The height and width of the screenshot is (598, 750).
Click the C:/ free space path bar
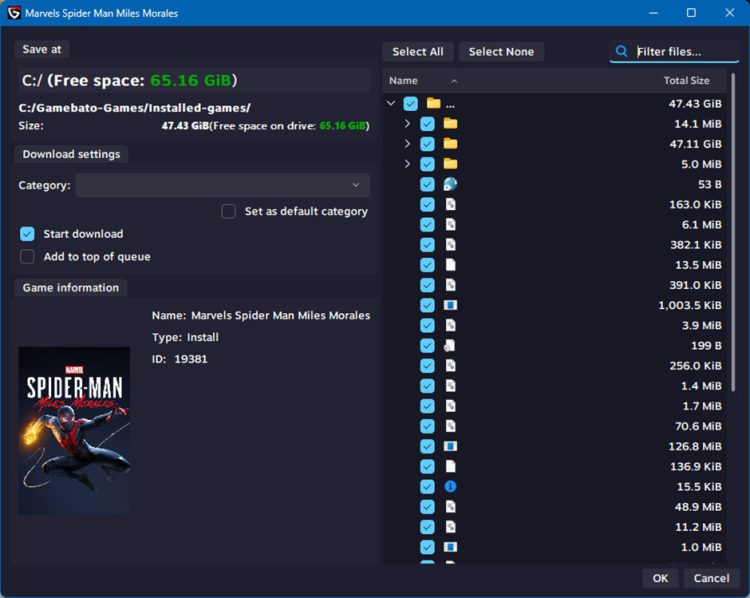click(x=194, y=80)
